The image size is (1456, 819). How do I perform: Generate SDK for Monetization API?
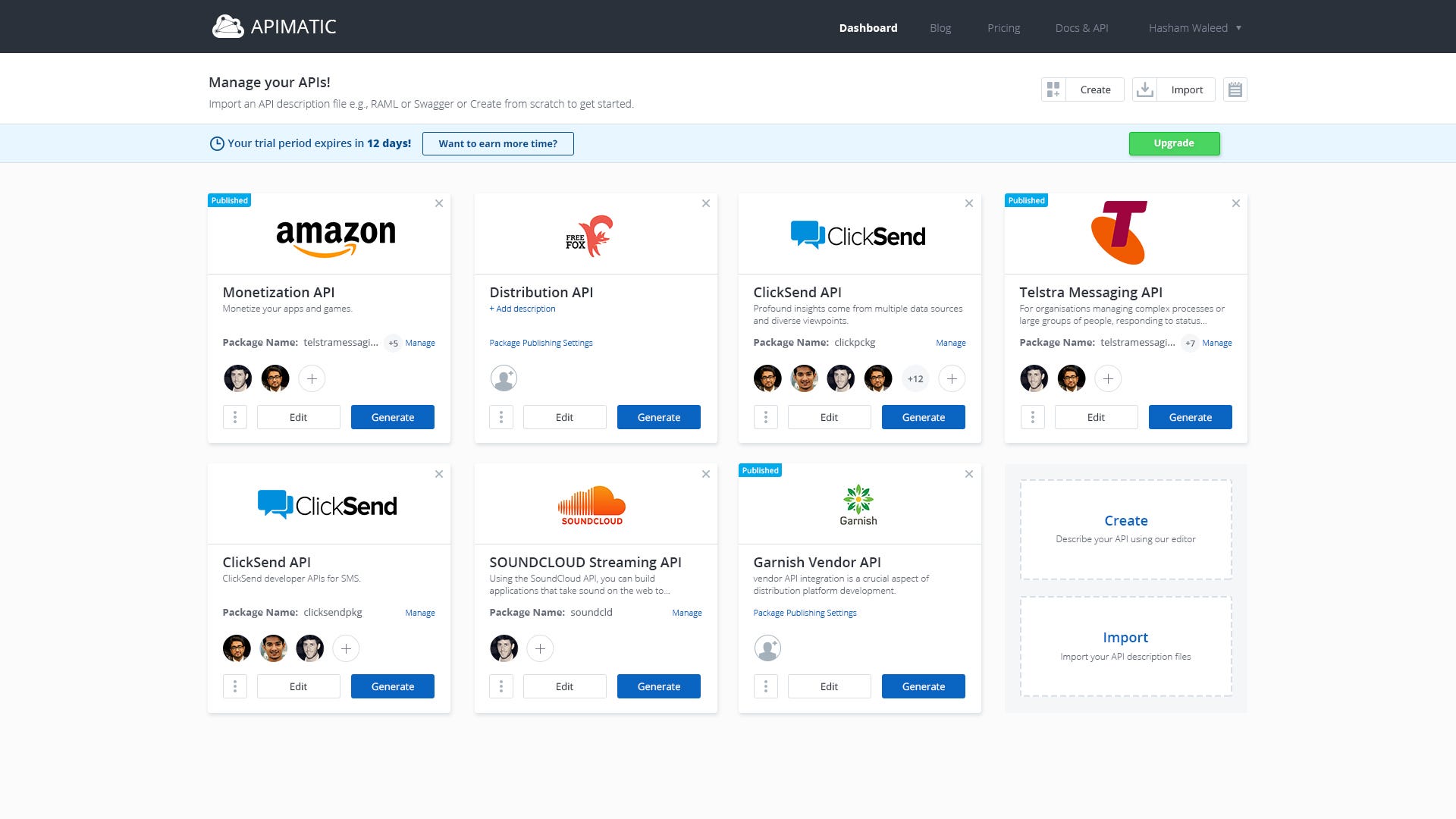393,417
